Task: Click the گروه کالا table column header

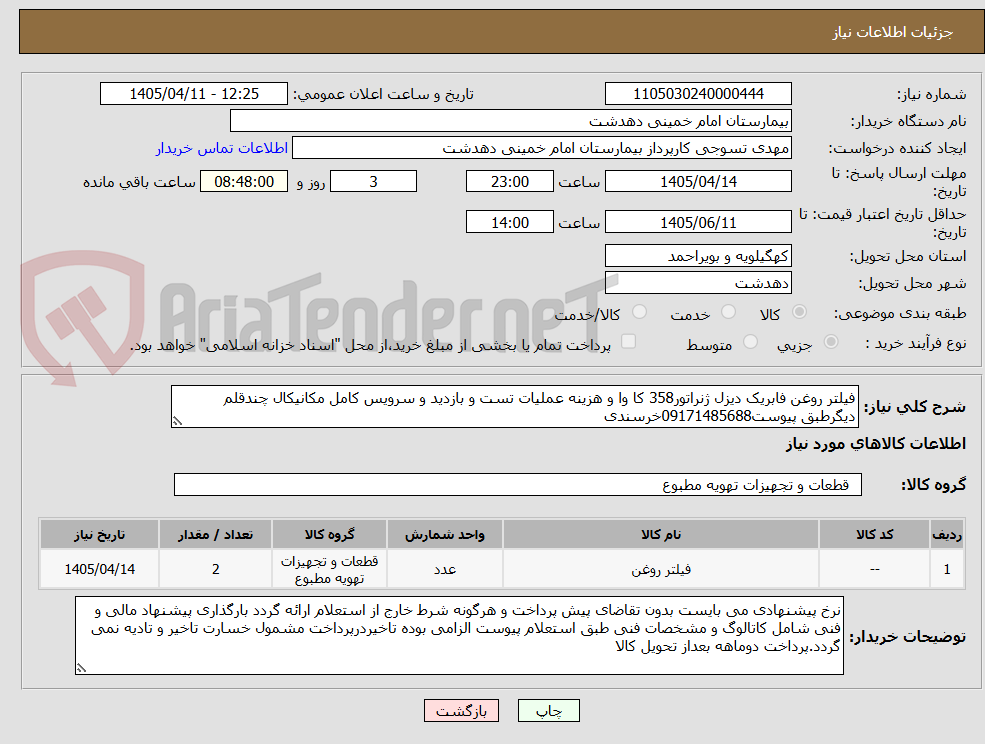Action: (x=329, y=534)
